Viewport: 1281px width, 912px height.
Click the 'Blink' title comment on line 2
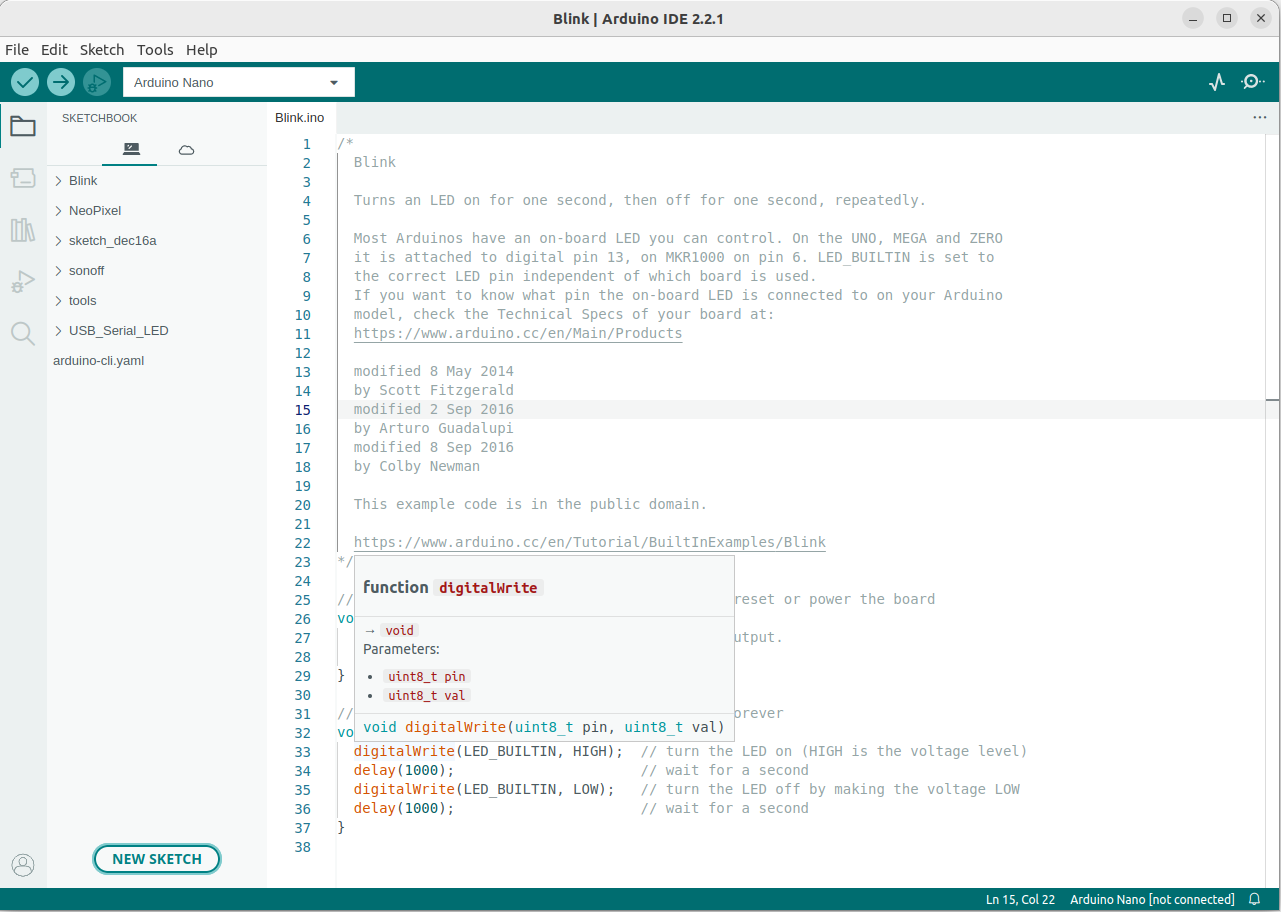pos(375,163)
